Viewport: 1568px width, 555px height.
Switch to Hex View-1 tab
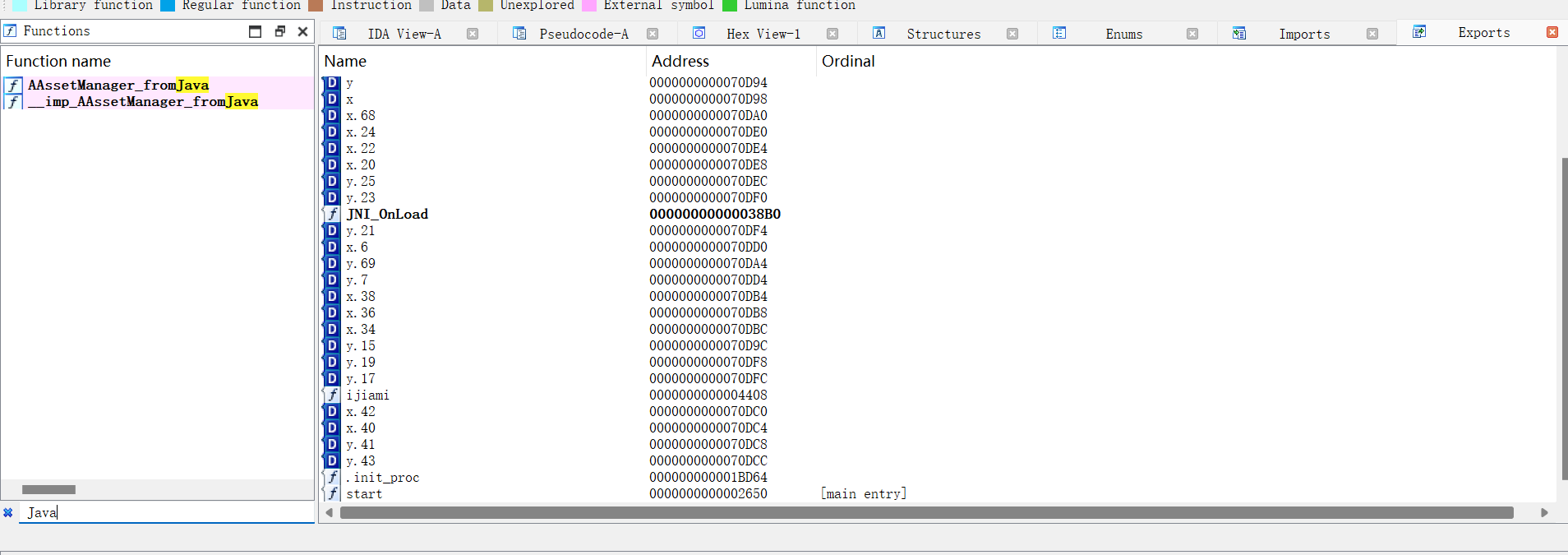click(x=763, y=34)
